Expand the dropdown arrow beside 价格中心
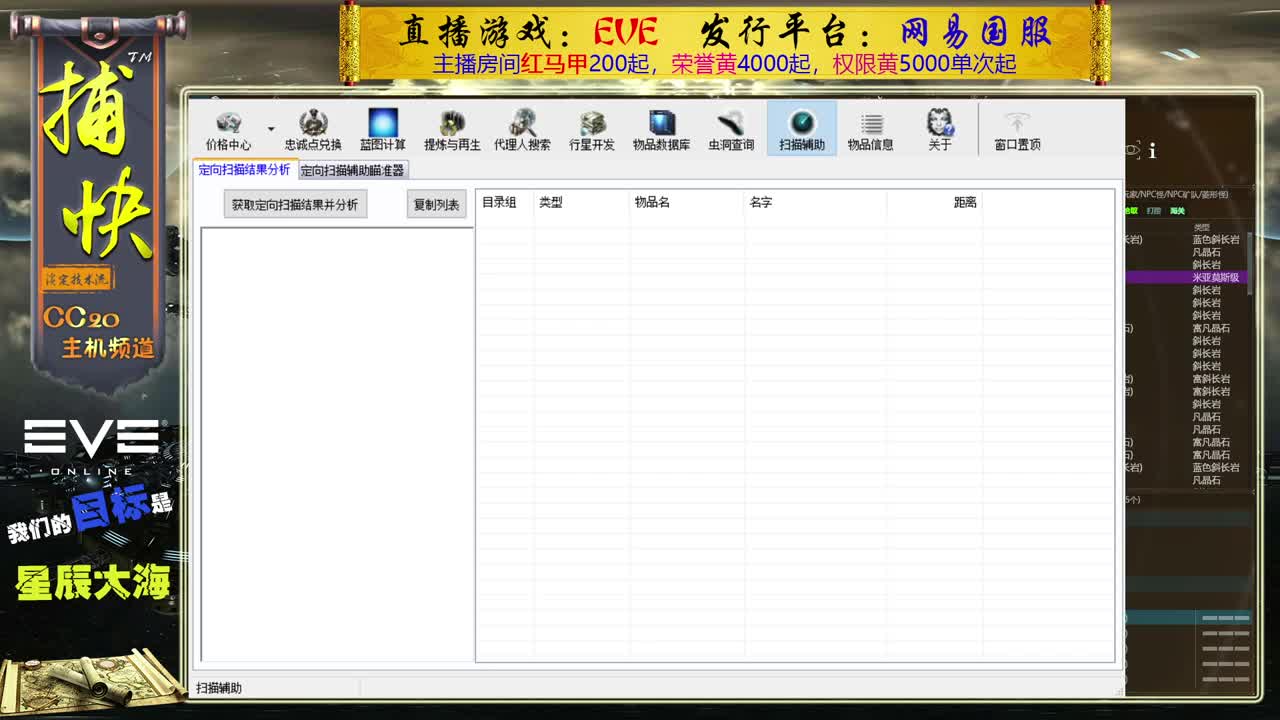Screen dimensions: 1280x720 270,130
